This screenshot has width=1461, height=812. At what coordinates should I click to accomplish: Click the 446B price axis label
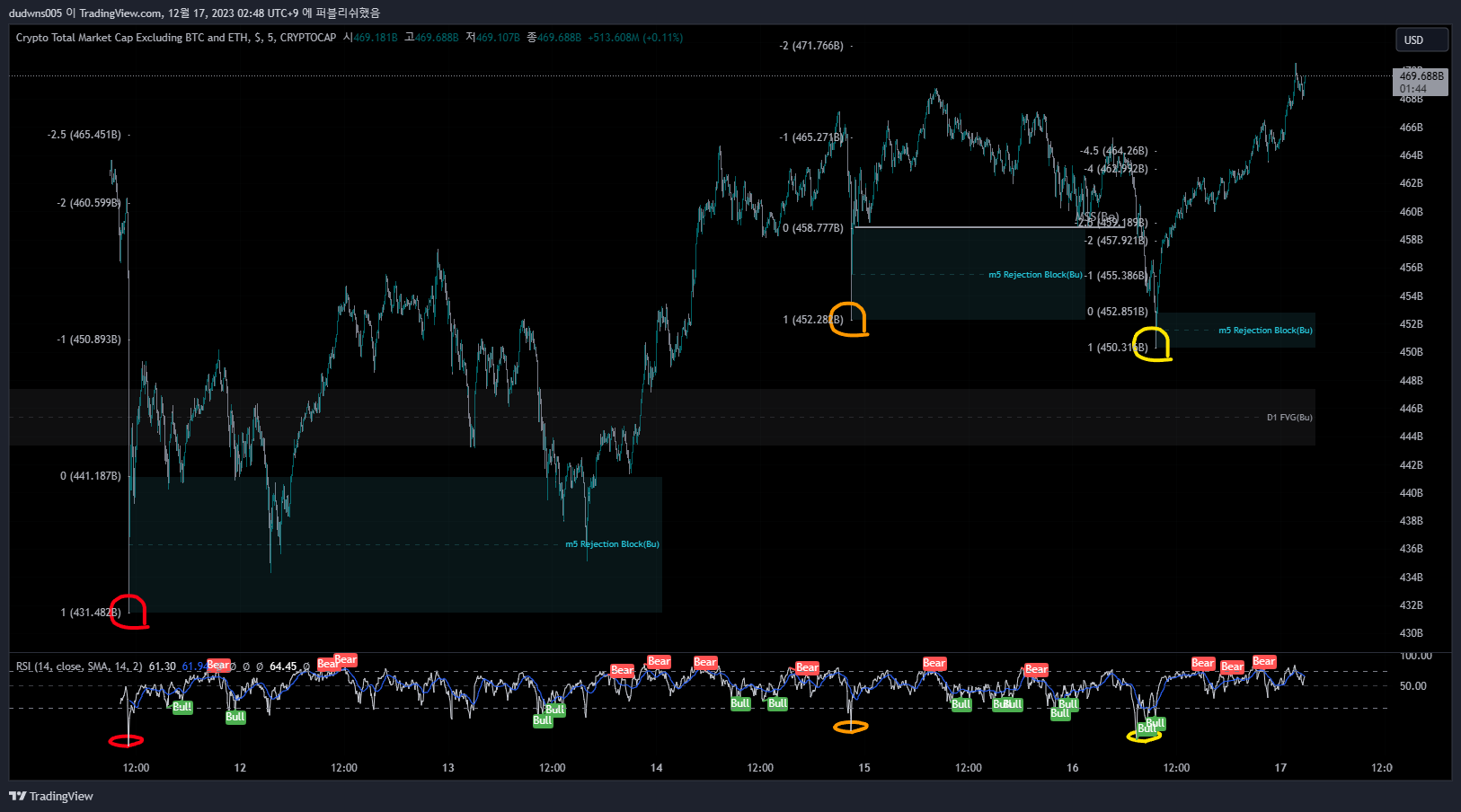click(x=1412, y=409)
